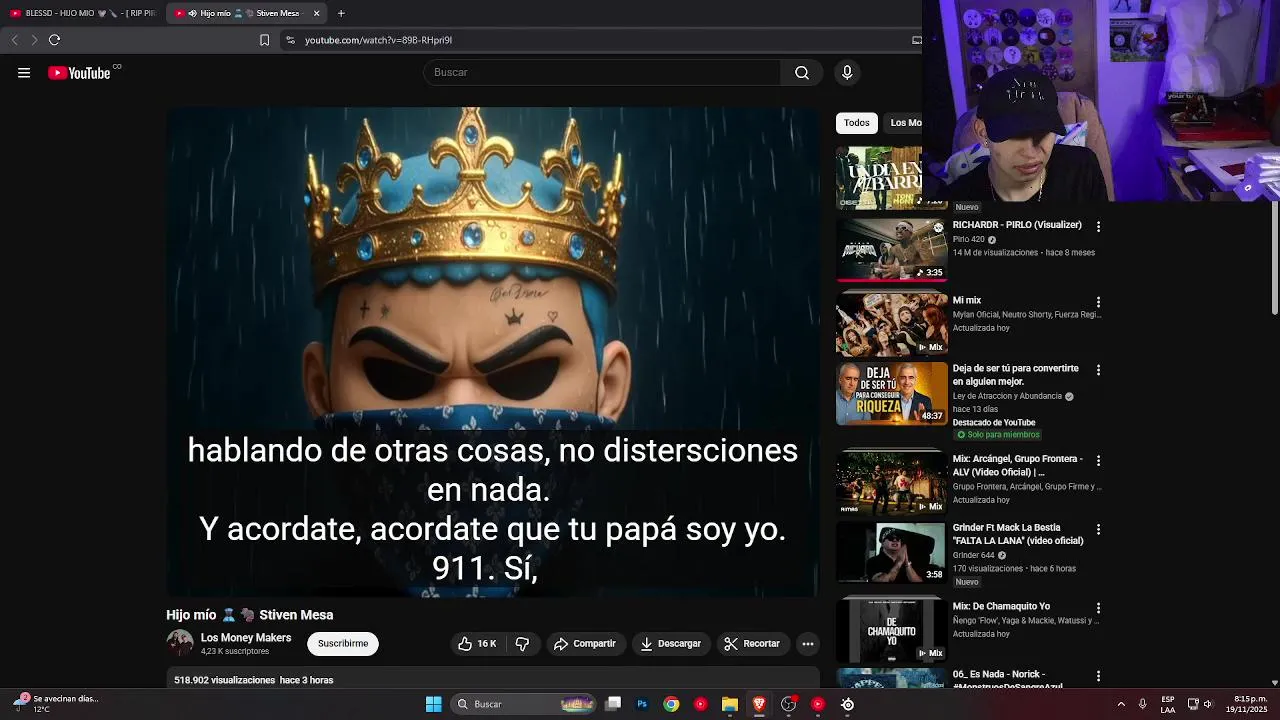Image resolution: width=1280 pixels, height=720 pixels.
Task: Click the Suscribirme button
Action: click(343, 644)
